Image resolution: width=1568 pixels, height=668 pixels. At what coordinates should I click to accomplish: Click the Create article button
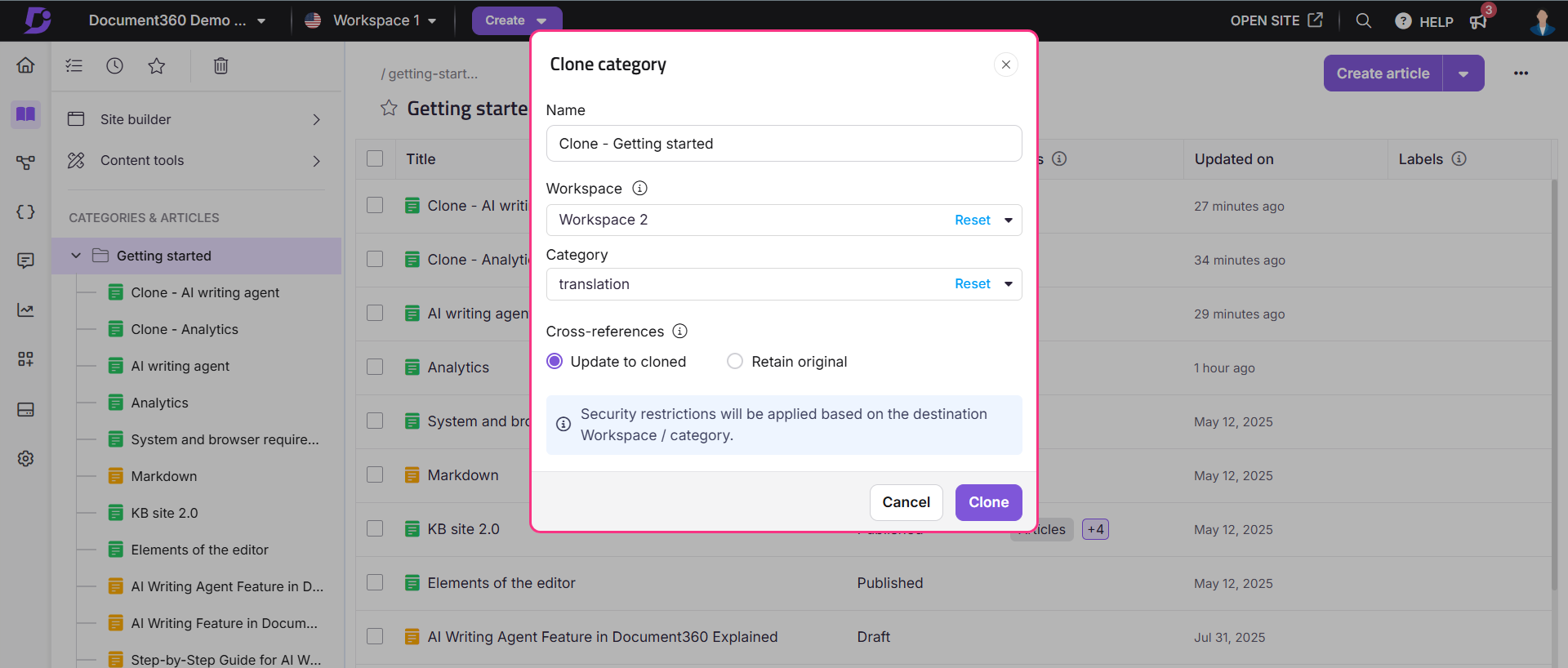(x=1383, y=73)
